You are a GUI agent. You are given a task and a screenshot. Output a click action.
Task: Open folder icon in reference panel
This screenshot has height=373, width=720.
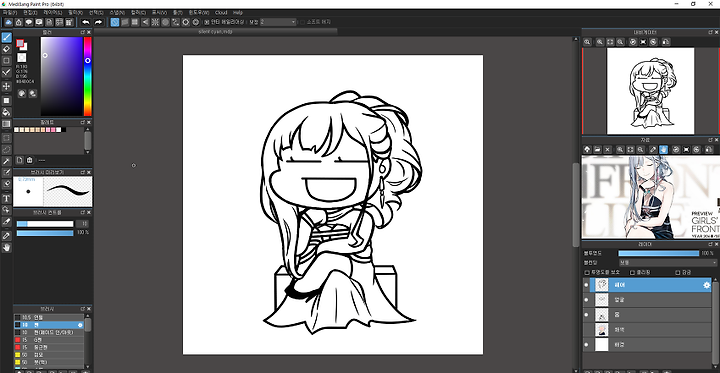[597, 150]
